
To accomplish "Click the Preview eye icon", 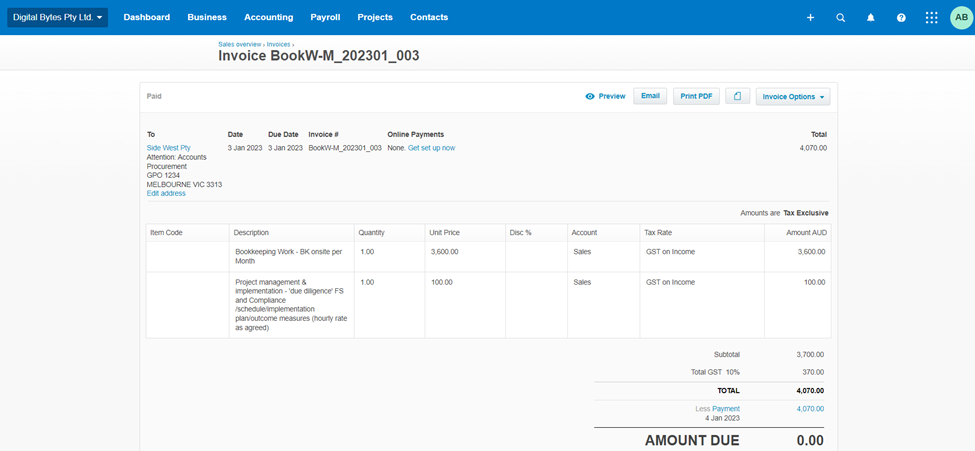I will point(590,96).
